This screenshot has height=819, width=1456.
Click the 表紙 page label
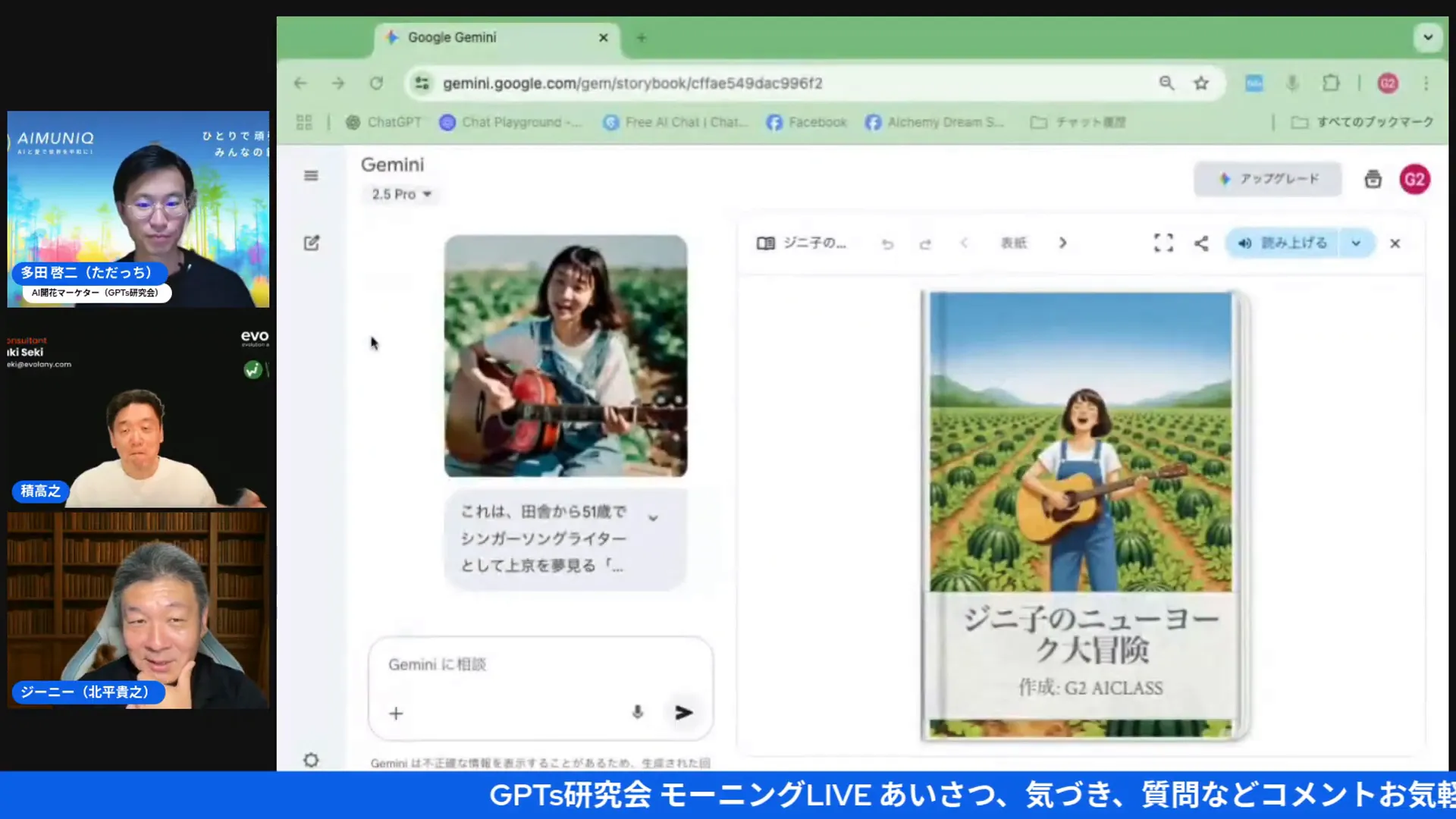click(1013, 243)
